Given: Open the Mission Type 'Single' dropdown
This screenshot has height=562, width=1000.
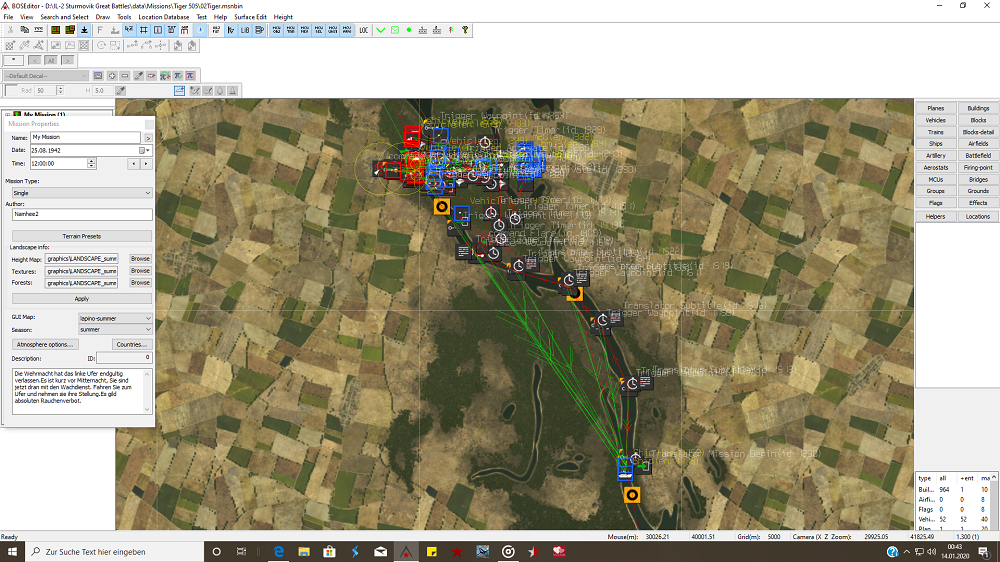Looking at the screenshot, I should [x=82, y=193].
